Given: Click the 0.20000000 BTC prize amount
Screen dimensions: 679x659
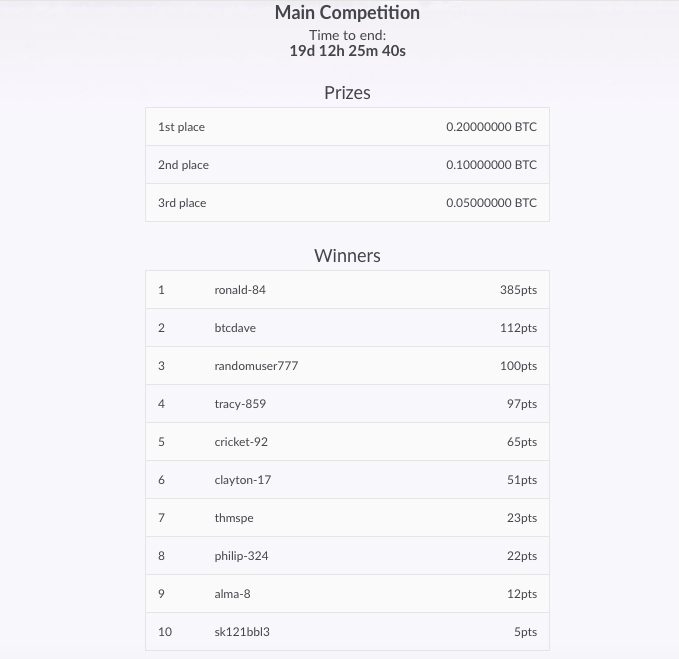Looking at the screenshot, I should [491, 127].
